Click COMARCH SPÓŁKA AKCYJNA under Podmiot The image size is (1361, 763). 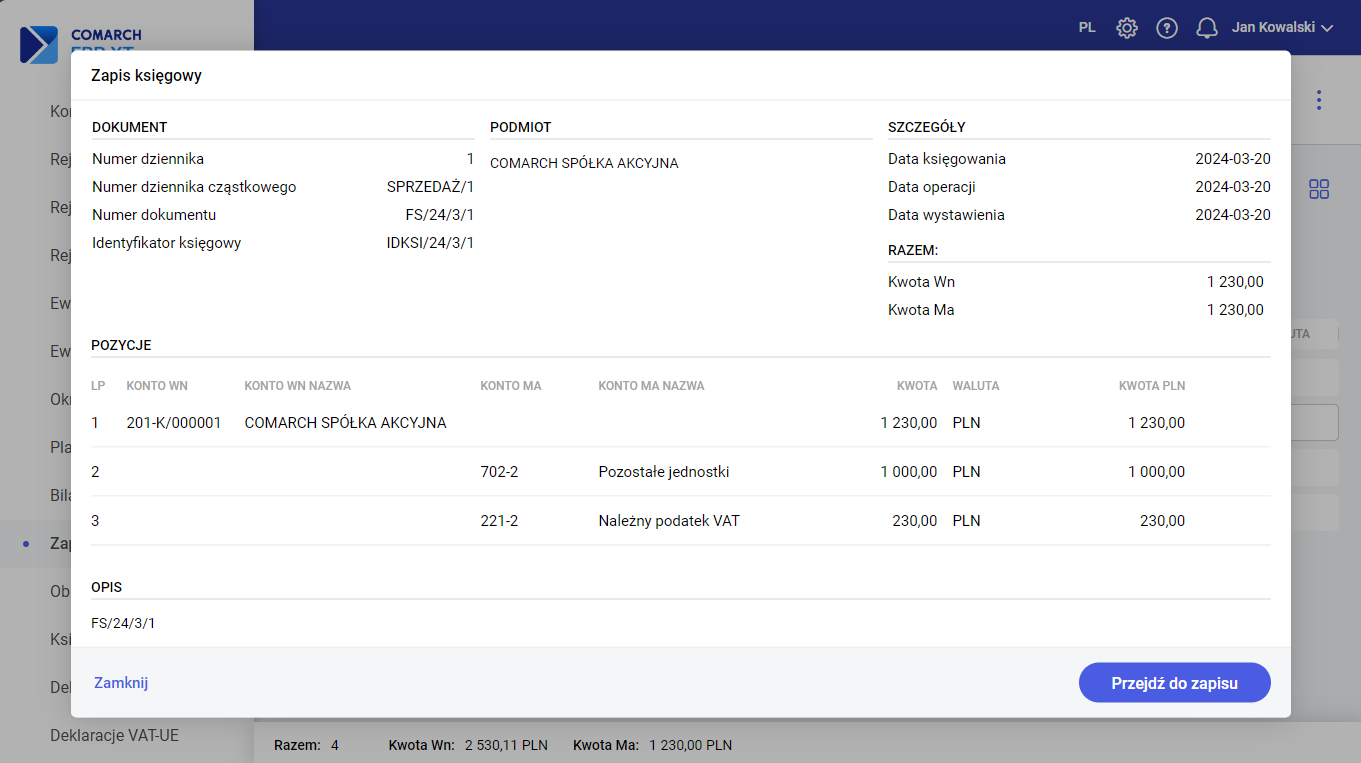click(584, 163)
